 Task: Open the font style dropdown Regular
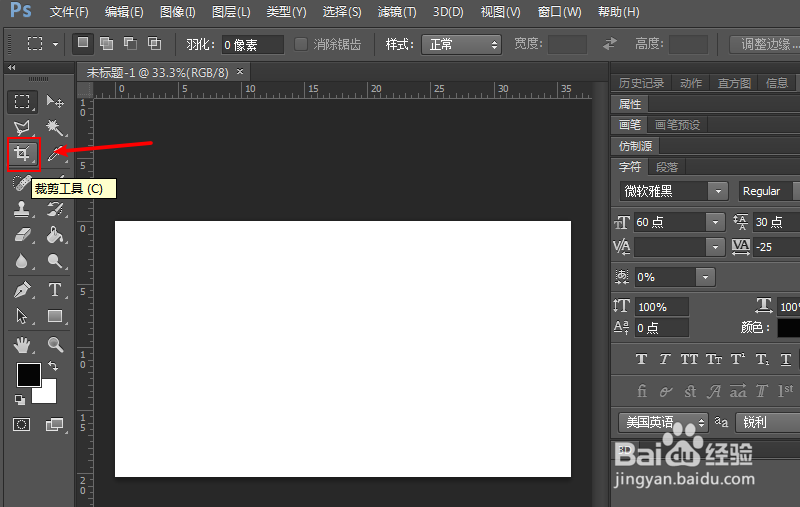(769, 191)
